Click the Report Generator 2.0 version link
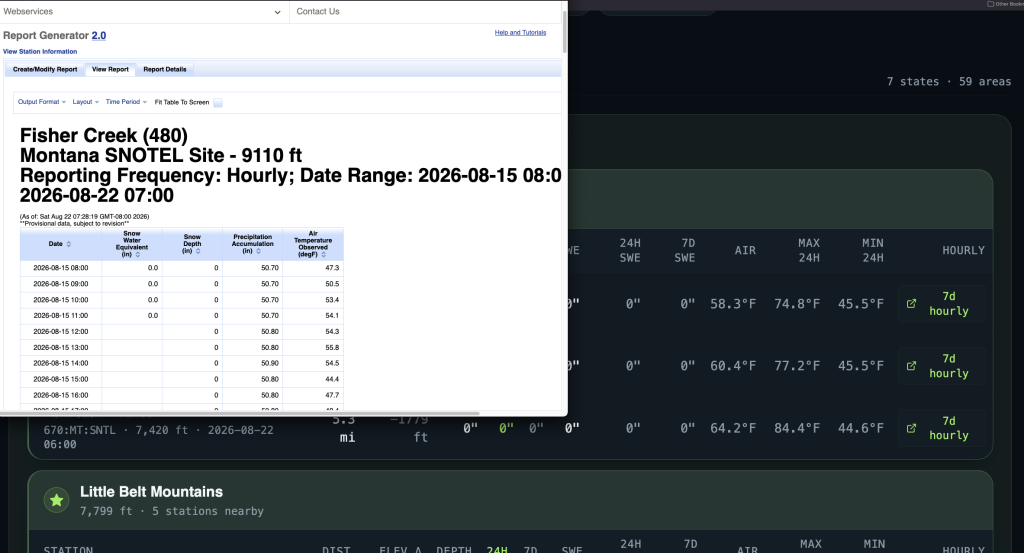This screenshot has height=553, width=1024. click(99, 36)
